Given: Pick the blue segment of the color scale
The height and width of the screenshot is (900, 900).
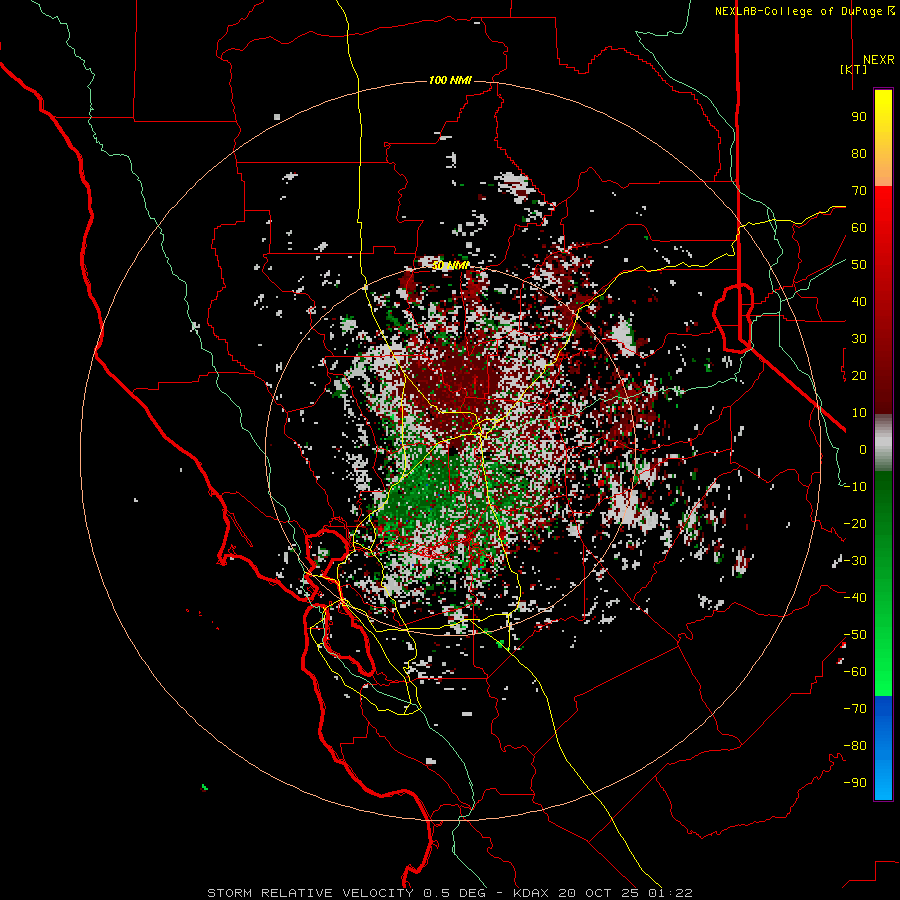Looking at the screenshot, I should 883,748.
